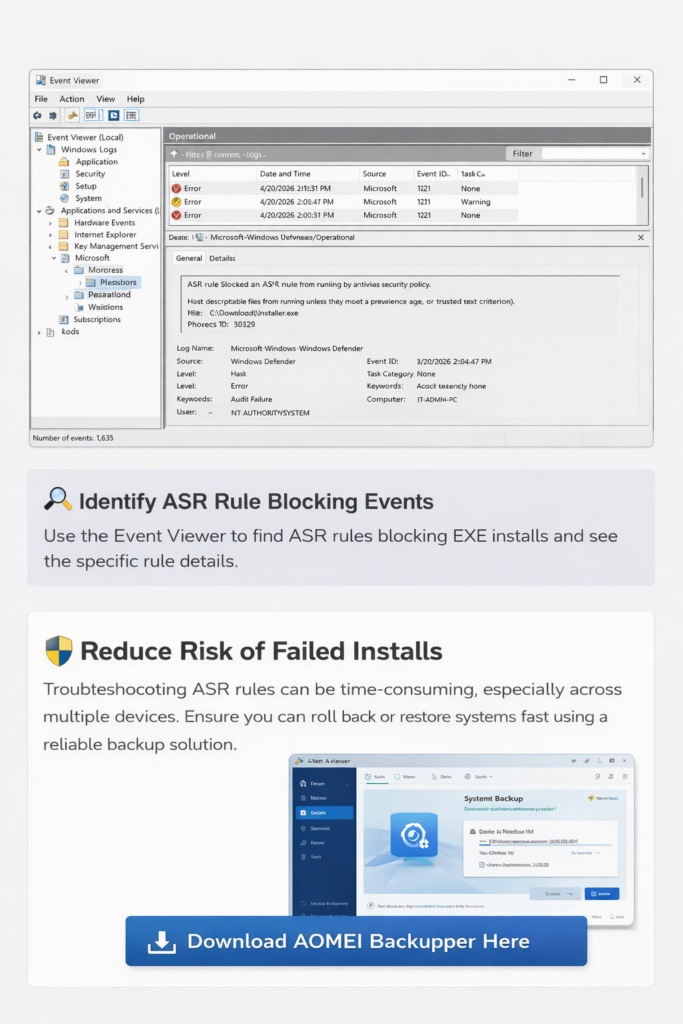Open the Action menu

[x=72, y=99]
